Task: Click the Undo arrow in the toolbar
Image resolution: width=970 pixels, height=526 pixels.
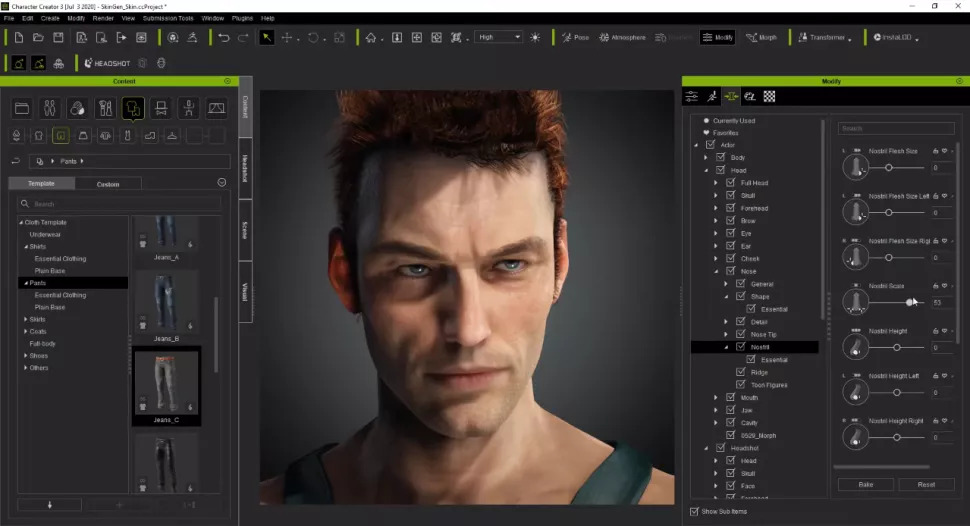Action: click(223, 38)
